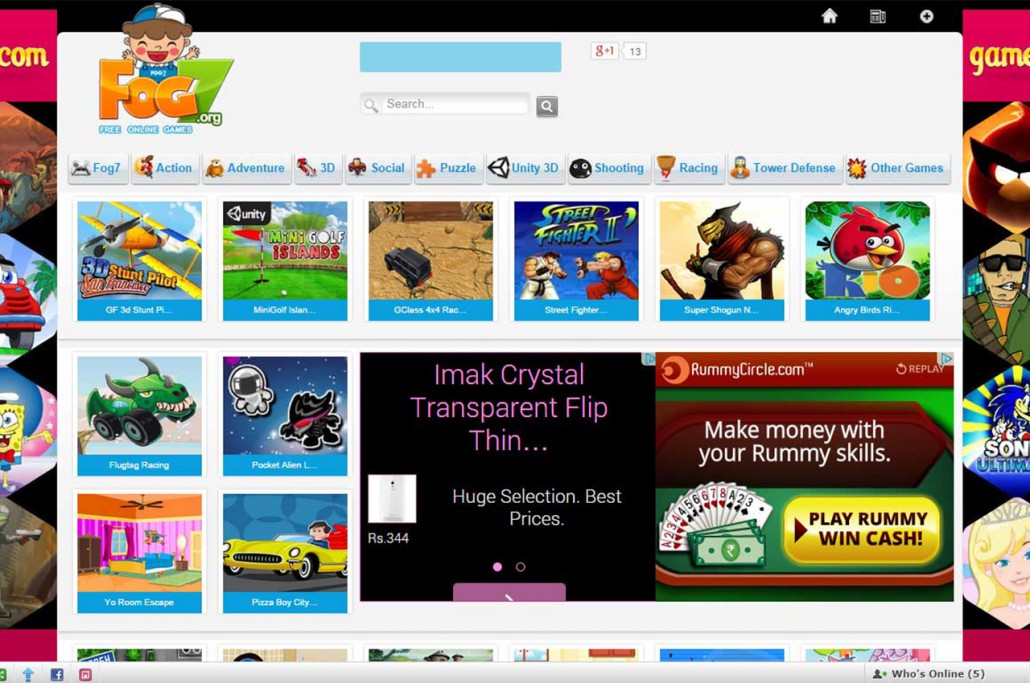Open the Tower Defense games category
This screenshot has height=683, width=1030.
point(784,168)
